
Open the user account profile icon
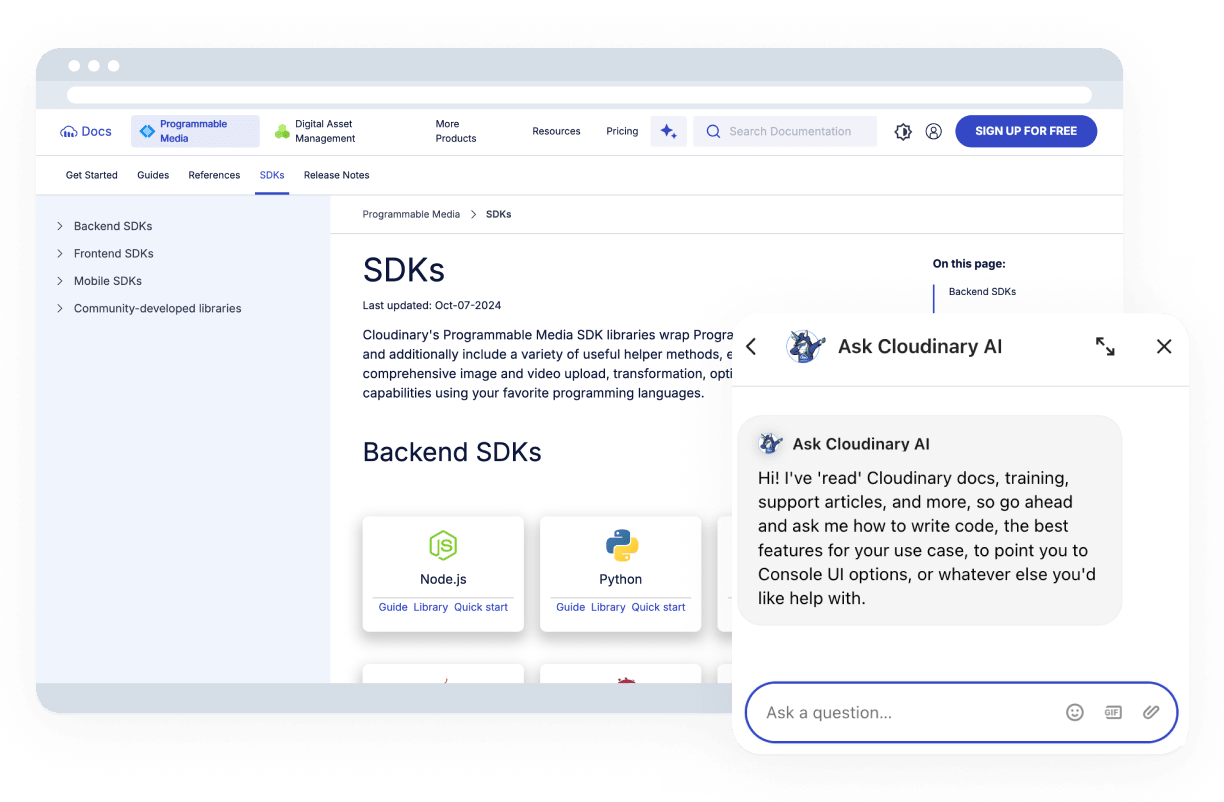click(933, 131)
